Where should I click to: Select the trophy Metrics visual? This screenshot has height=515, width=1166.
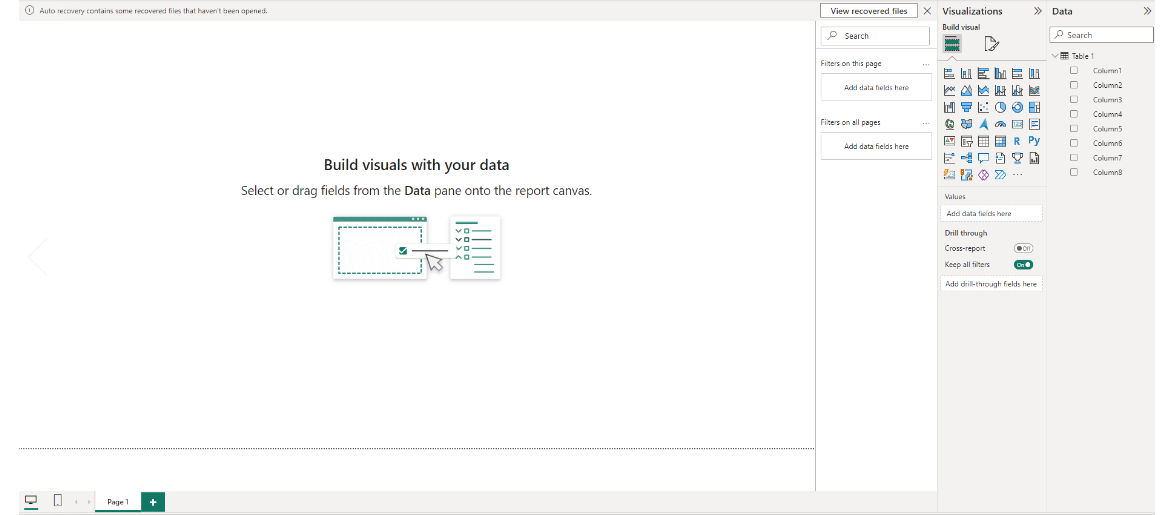1017,158
